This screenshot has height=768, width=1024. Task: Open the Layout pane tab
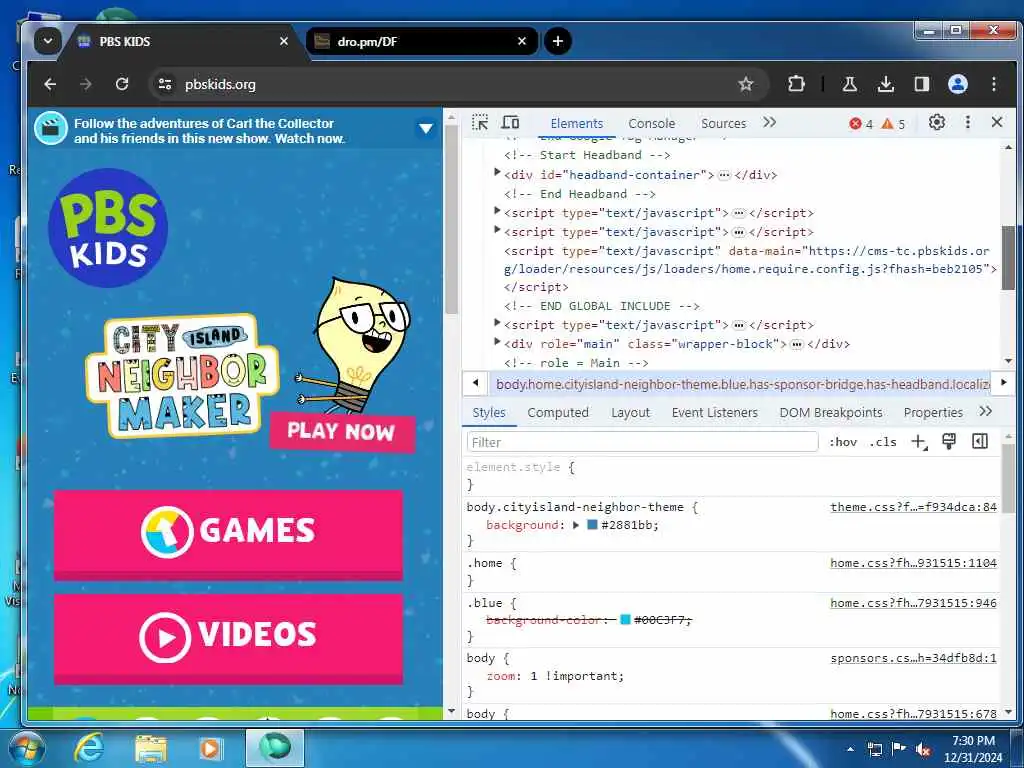[630, 413]
